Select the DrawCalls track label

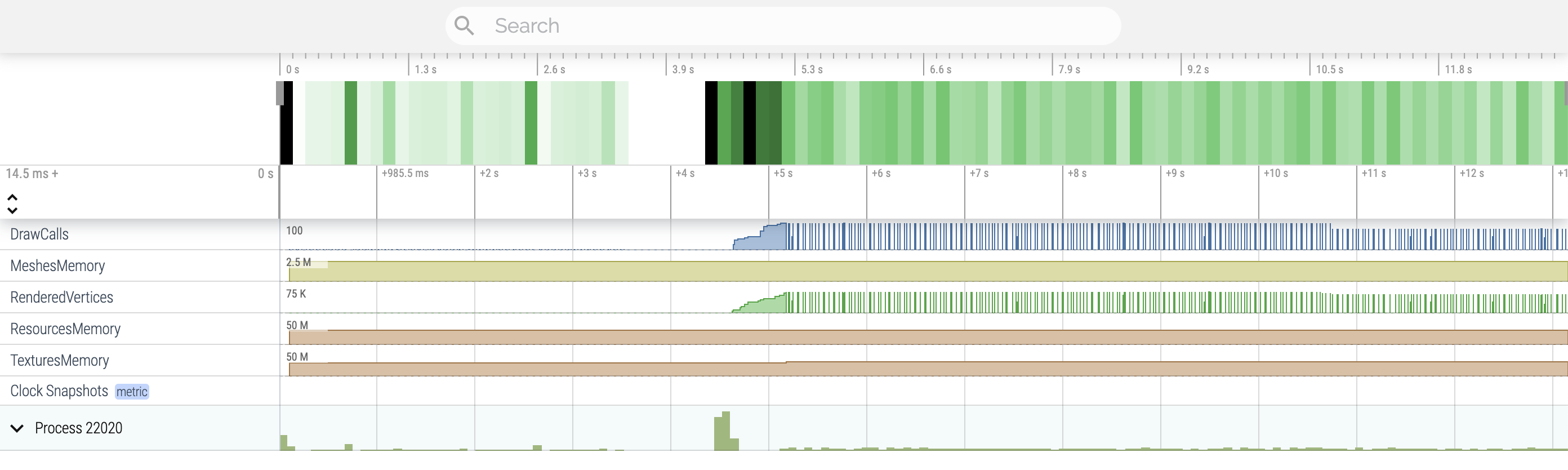39,234
